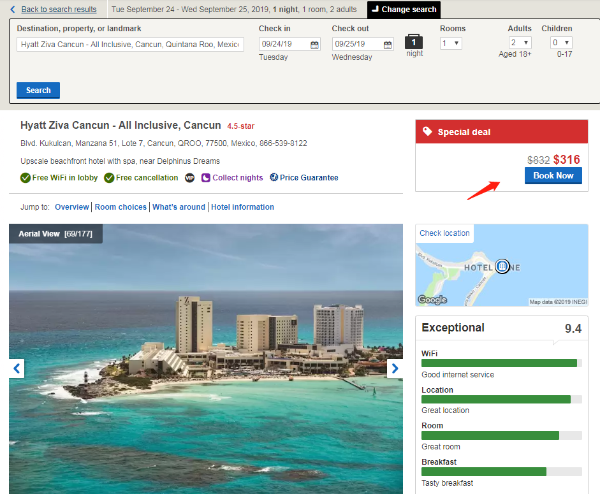This screenshot has width=600, height=494.
Task: Open the Check out calendar icon
Action: (x=388, y=45)
